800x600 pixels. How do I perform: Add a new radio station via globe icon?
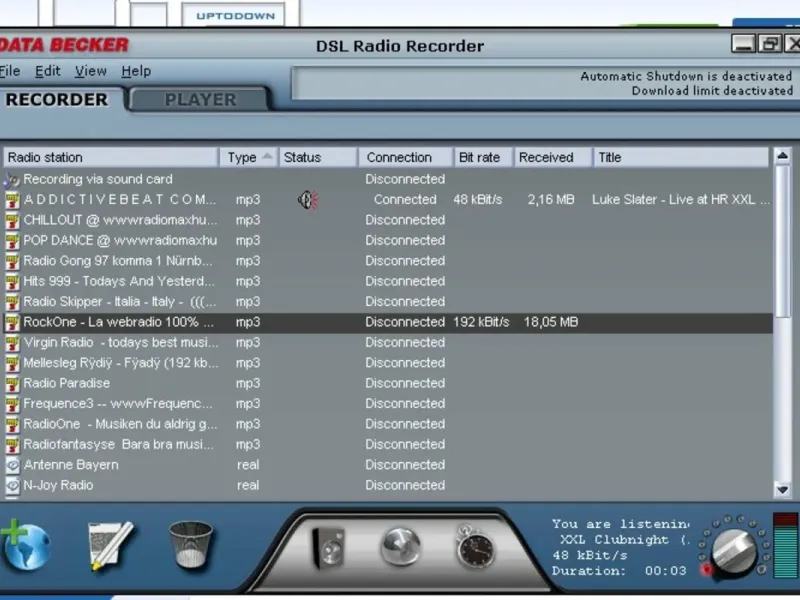coord(26,546)
